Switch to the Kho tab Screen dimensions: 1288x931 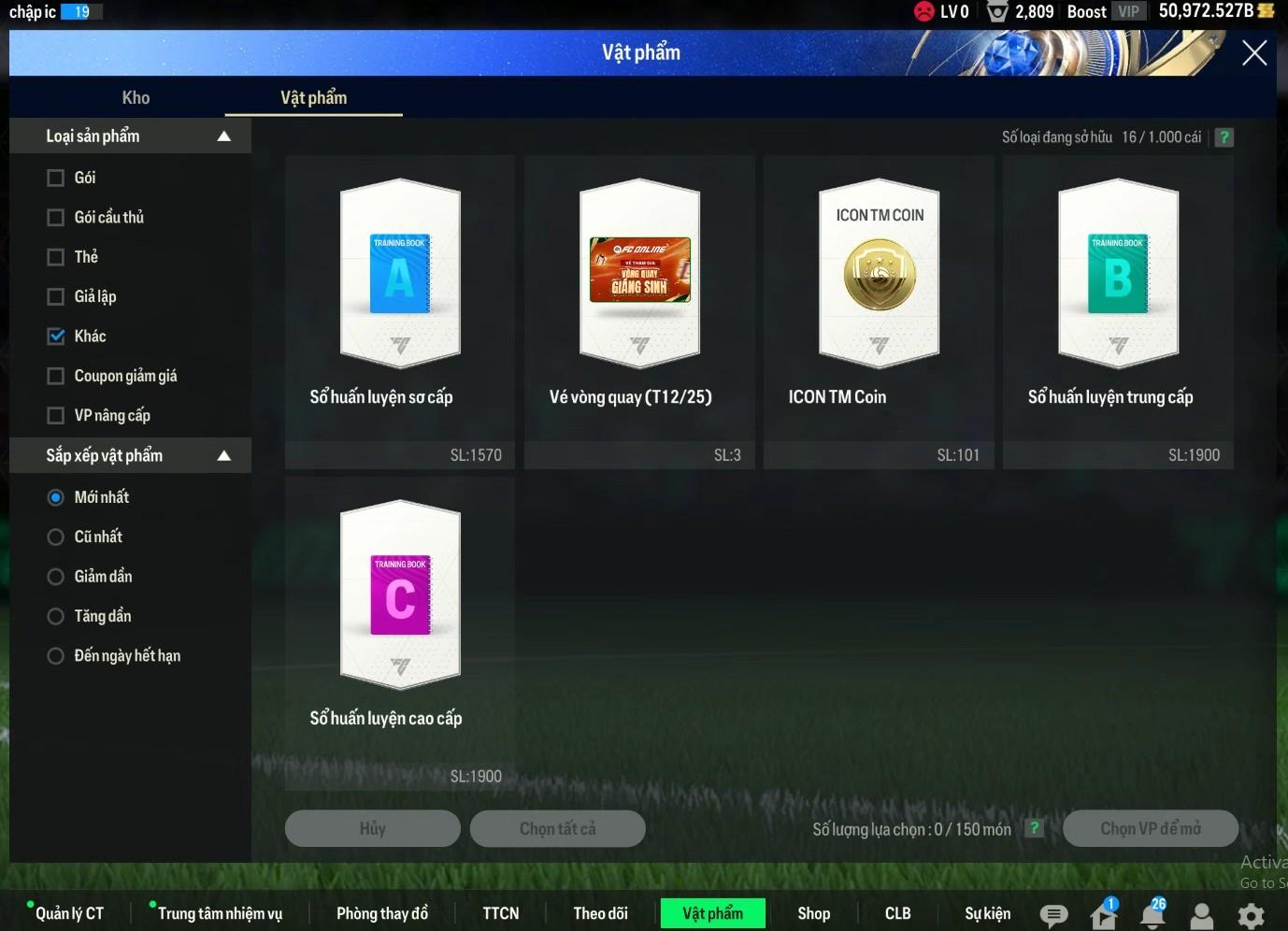[x=136, y=98]
